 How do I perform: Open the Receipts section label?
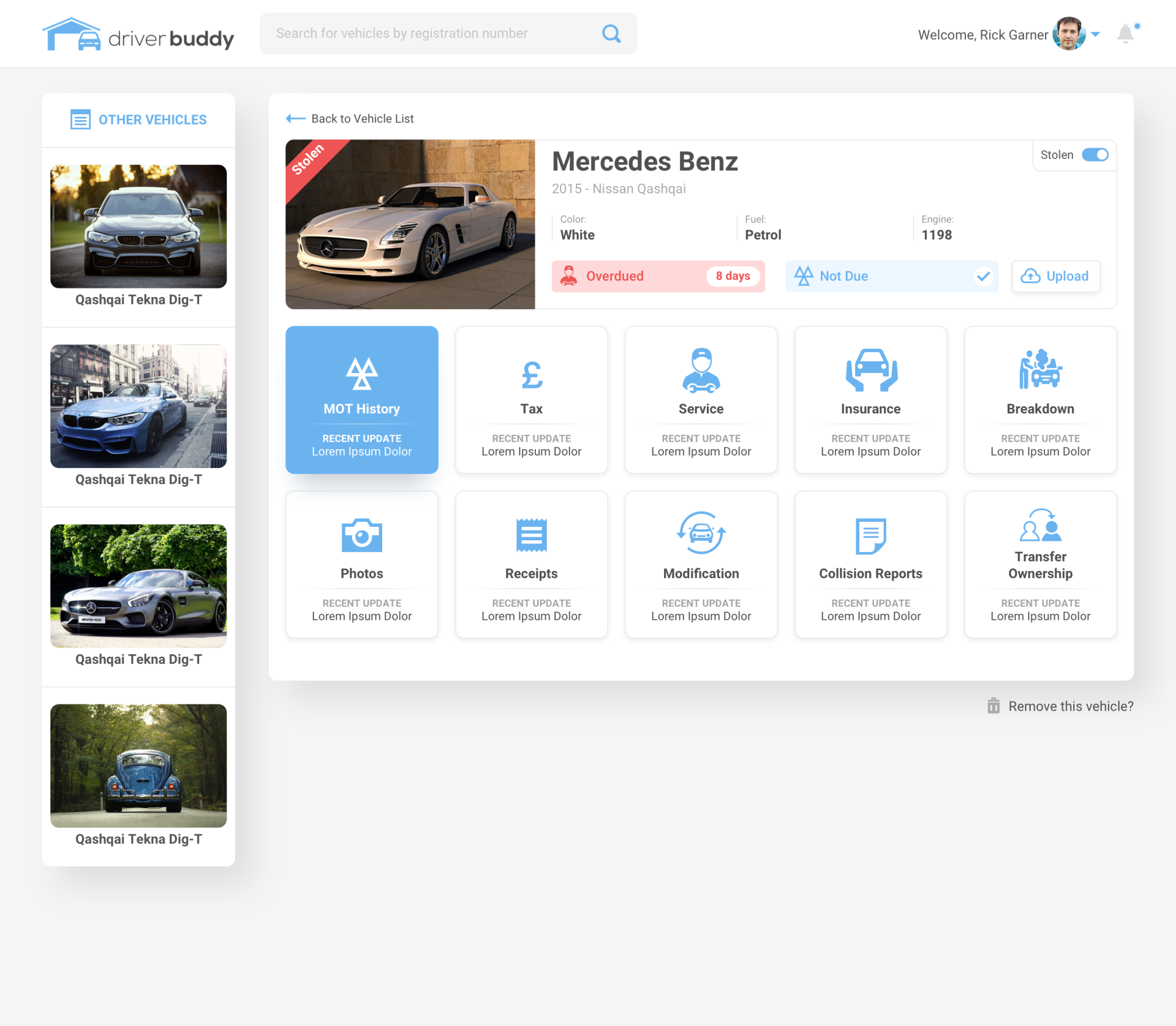click(x=532, y=573)
